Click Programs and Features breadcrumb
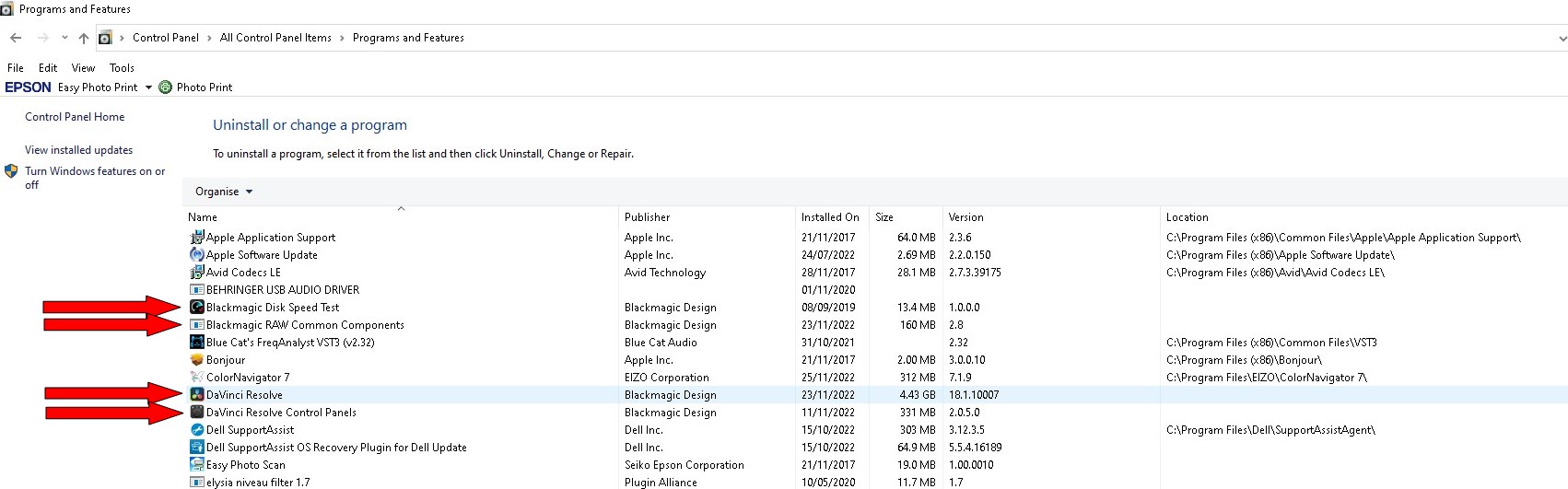The height and width of the screenshot is (489, 1568). pyautogui.click(x=408, y=38)
